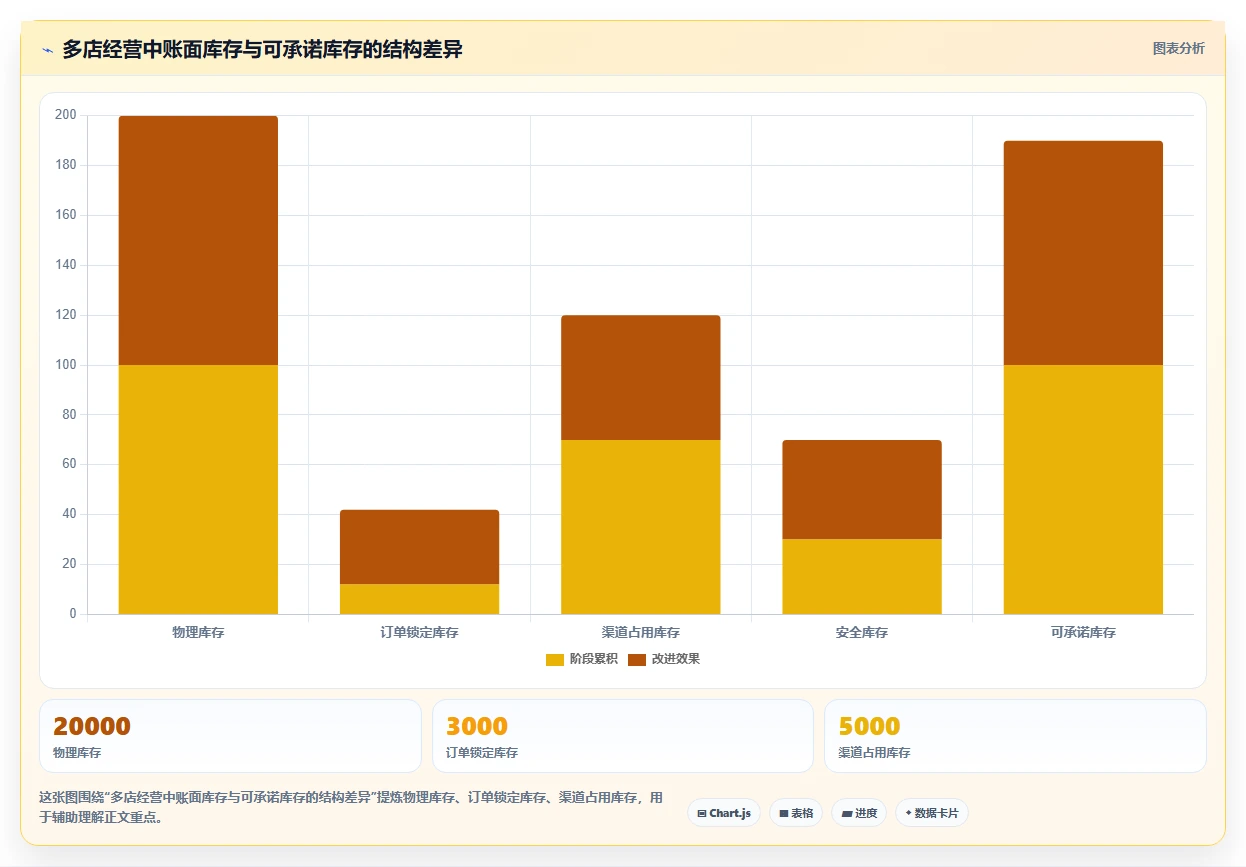This screenshot has height=867, width=1246.
Task: Click the 渠道占用库存 x-axis label
Action: tap(641, 633)
